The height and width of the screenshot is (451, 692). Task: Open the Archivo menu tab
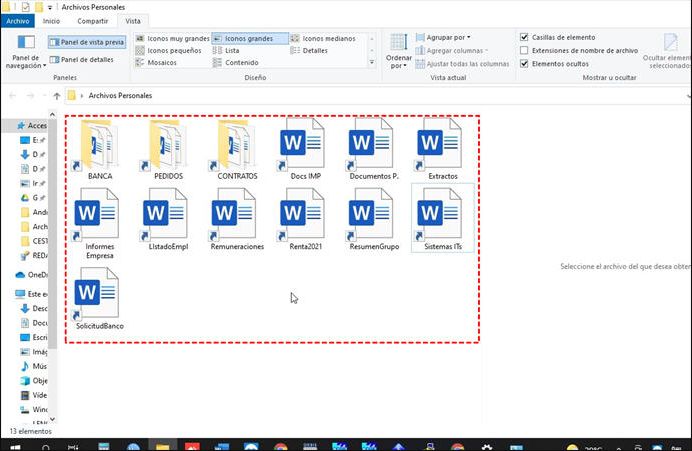click(x=18, y=21)
